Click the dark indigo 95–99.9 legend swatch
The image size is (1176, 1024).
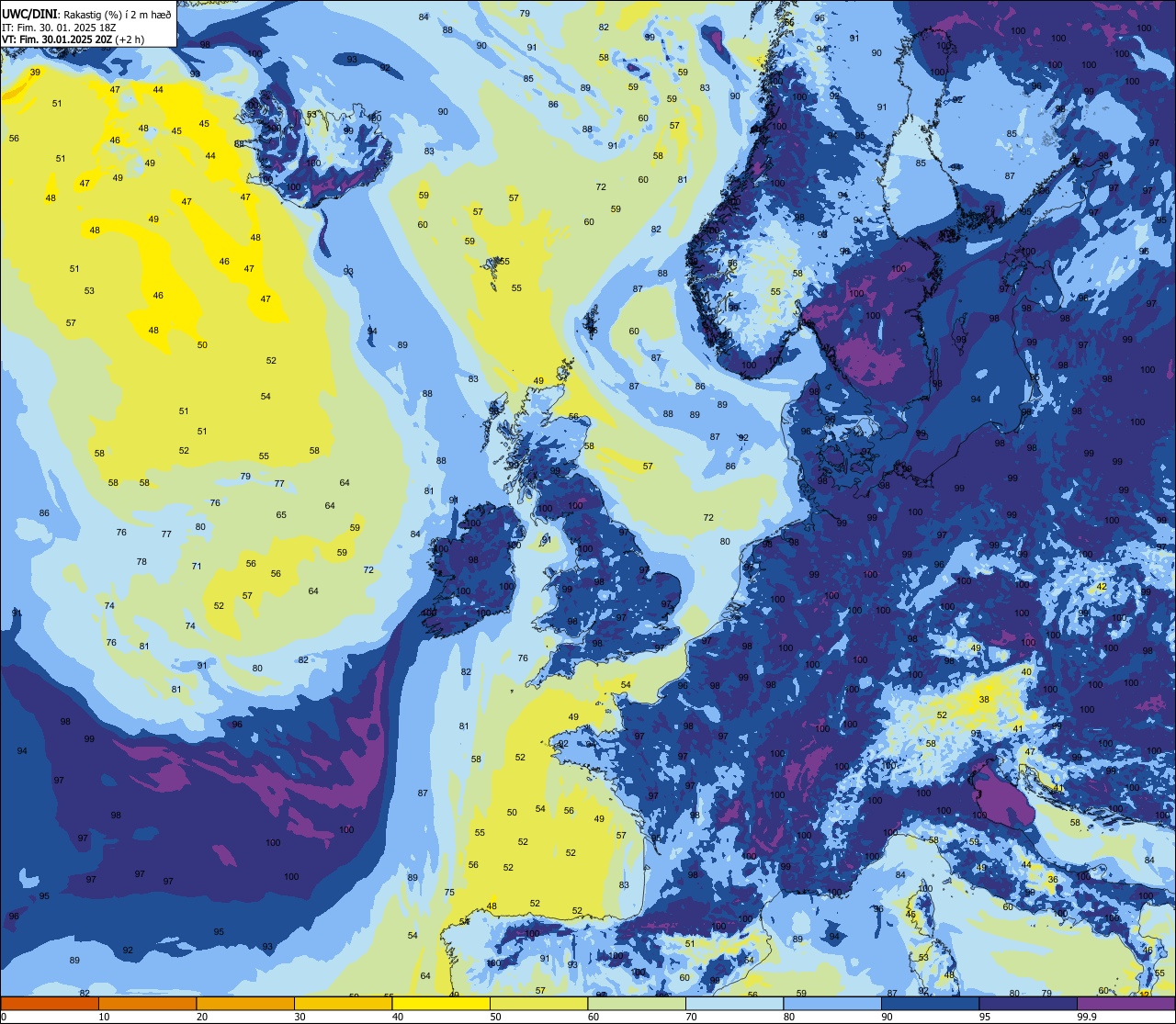1028,1003
